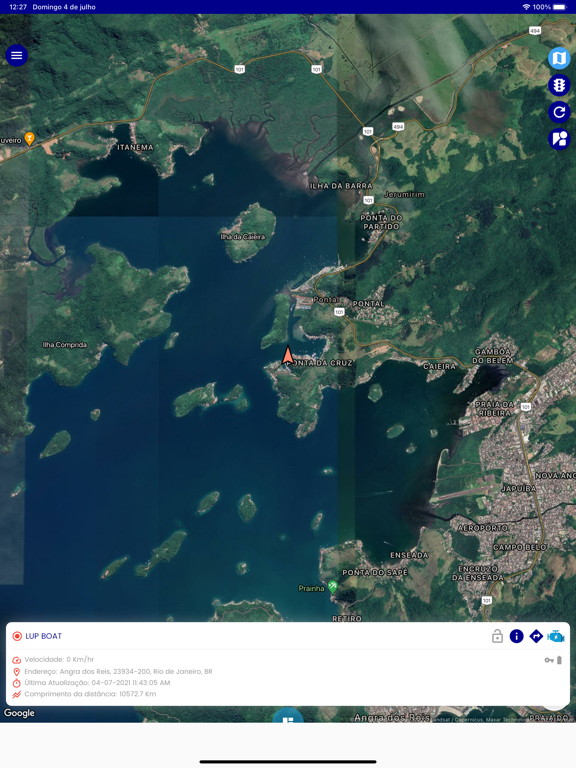Tap the 'ILHA DA BARRA' map label
The height and width of the screenshot is (768, 576).
point(341,186)
